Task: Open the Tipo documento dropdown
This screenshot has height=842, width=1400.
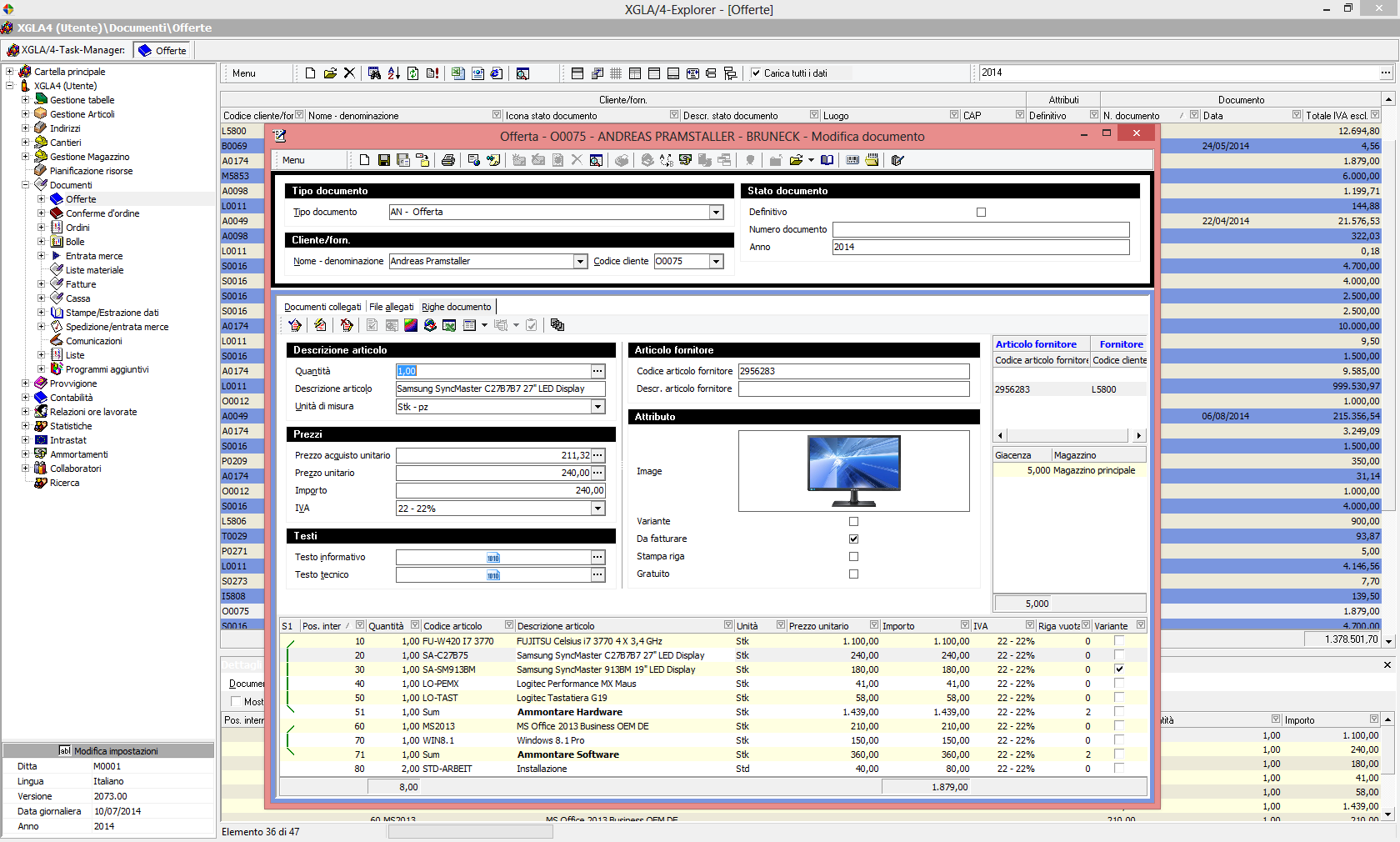Action: (716, 213)
